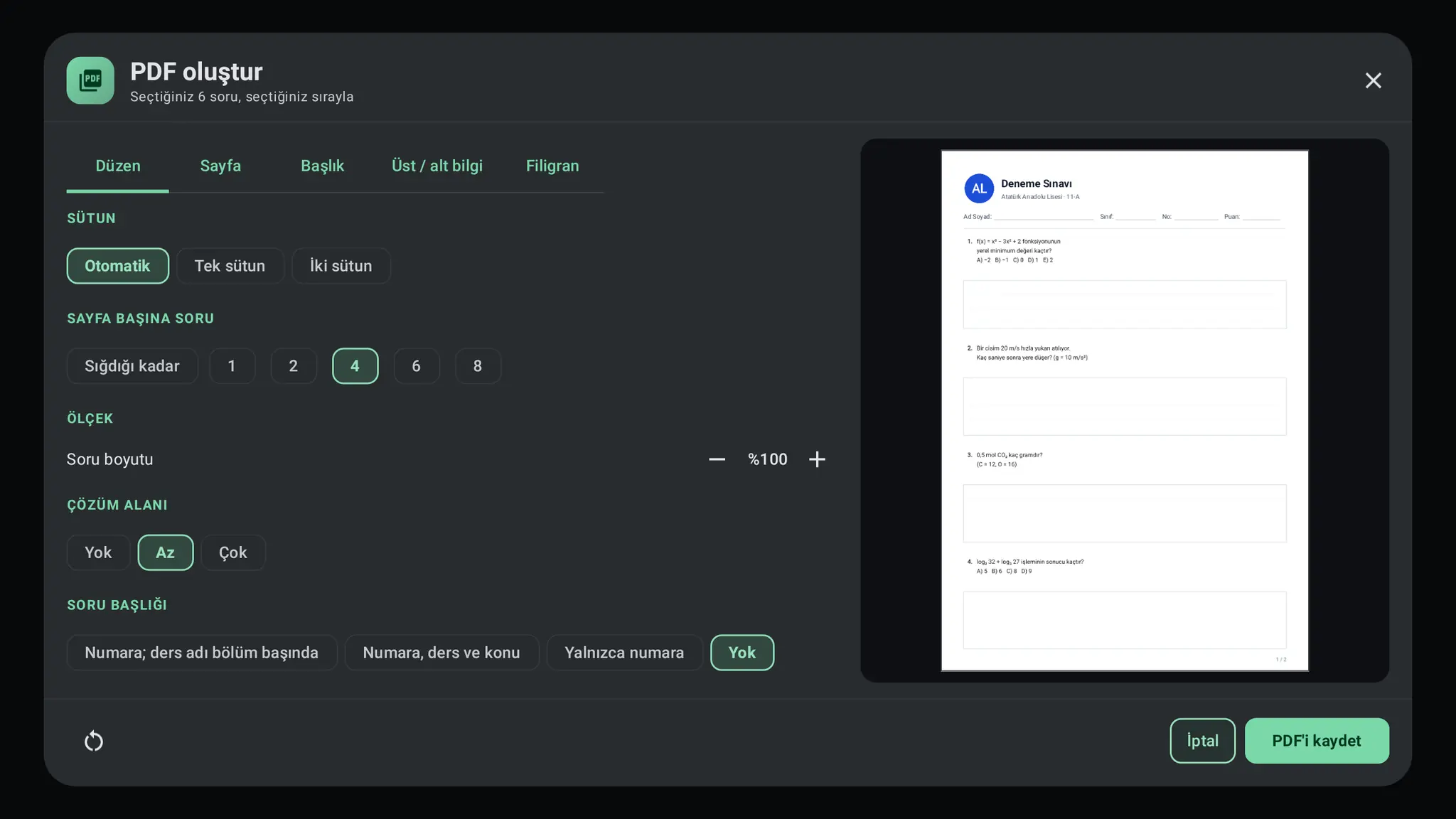Select Yok under Çözüm alanı
The height and width of the screenshot is (819, 1456).
point(98,552)
